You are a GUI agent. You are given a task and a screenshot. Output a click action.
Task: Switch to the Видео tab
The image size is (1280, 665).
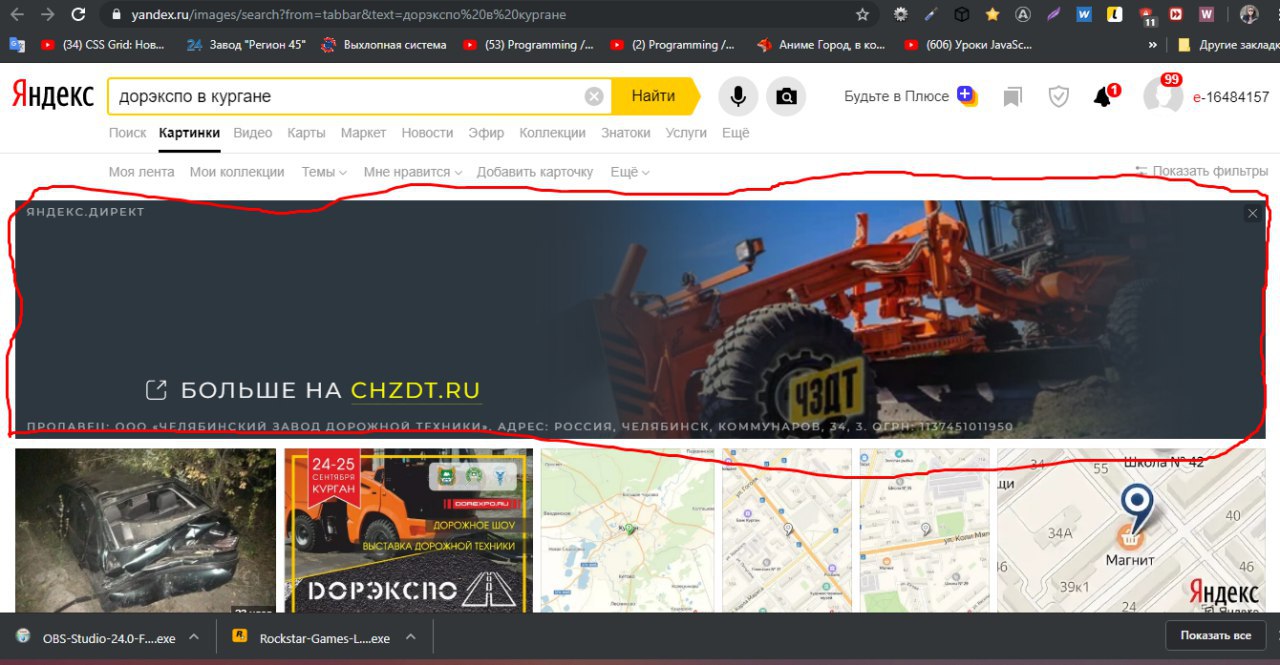pos(253,132)
